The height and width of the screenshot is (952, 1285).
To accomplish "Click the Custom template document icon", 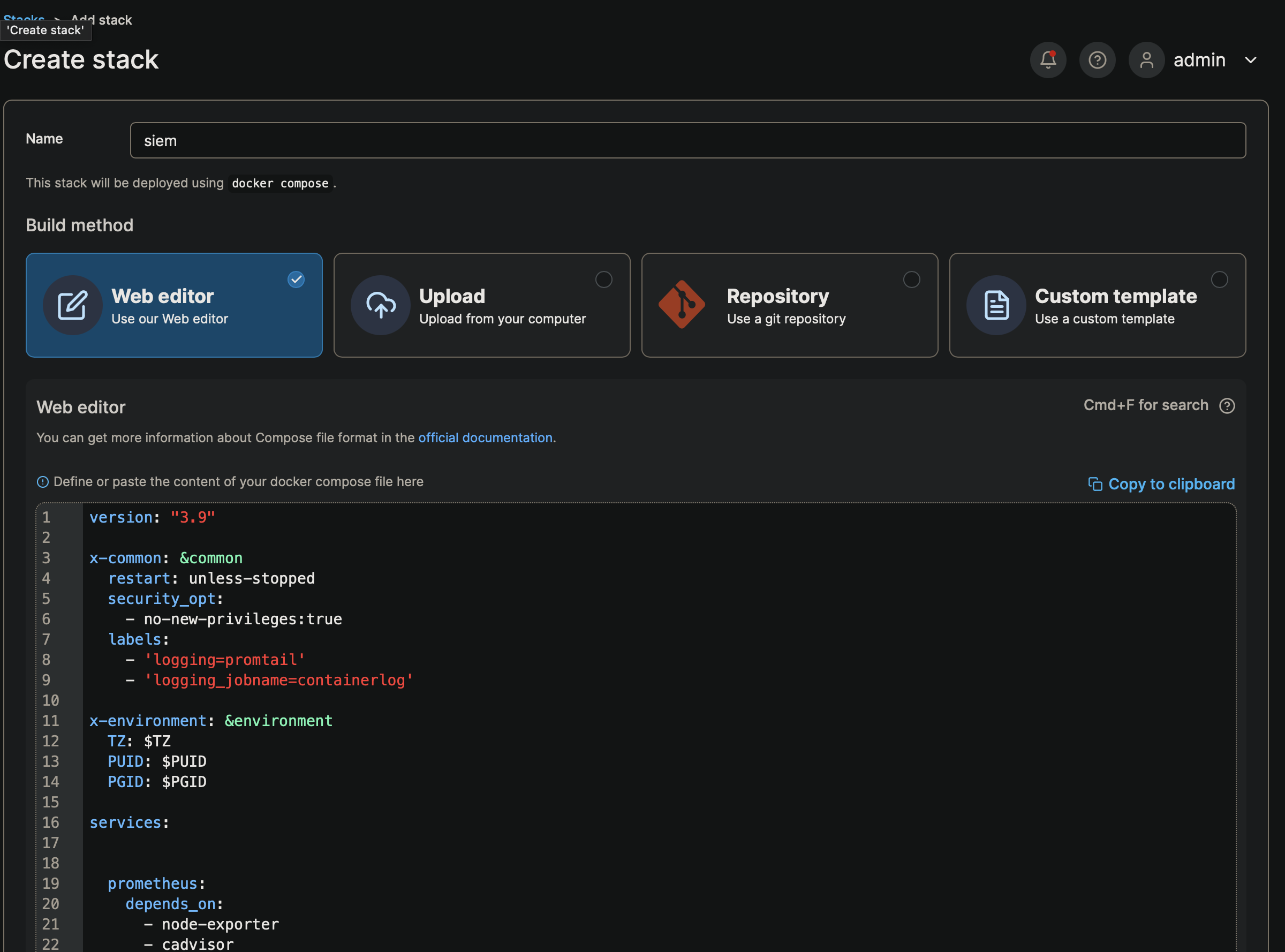I will click(x=996, y=305).
